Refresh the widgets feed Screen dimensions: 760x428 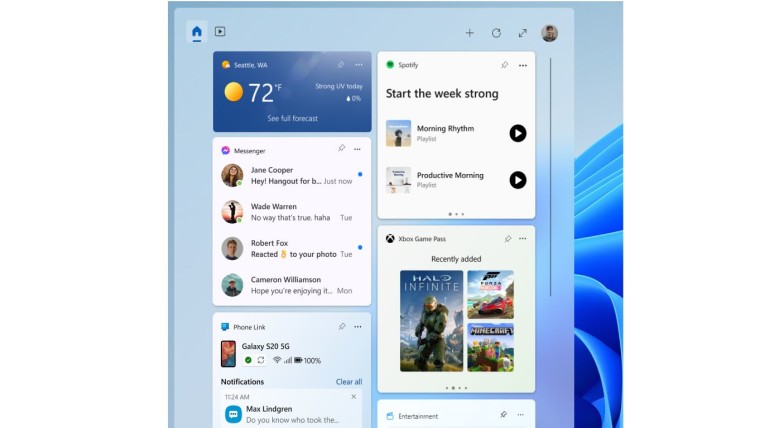[496, 33]
